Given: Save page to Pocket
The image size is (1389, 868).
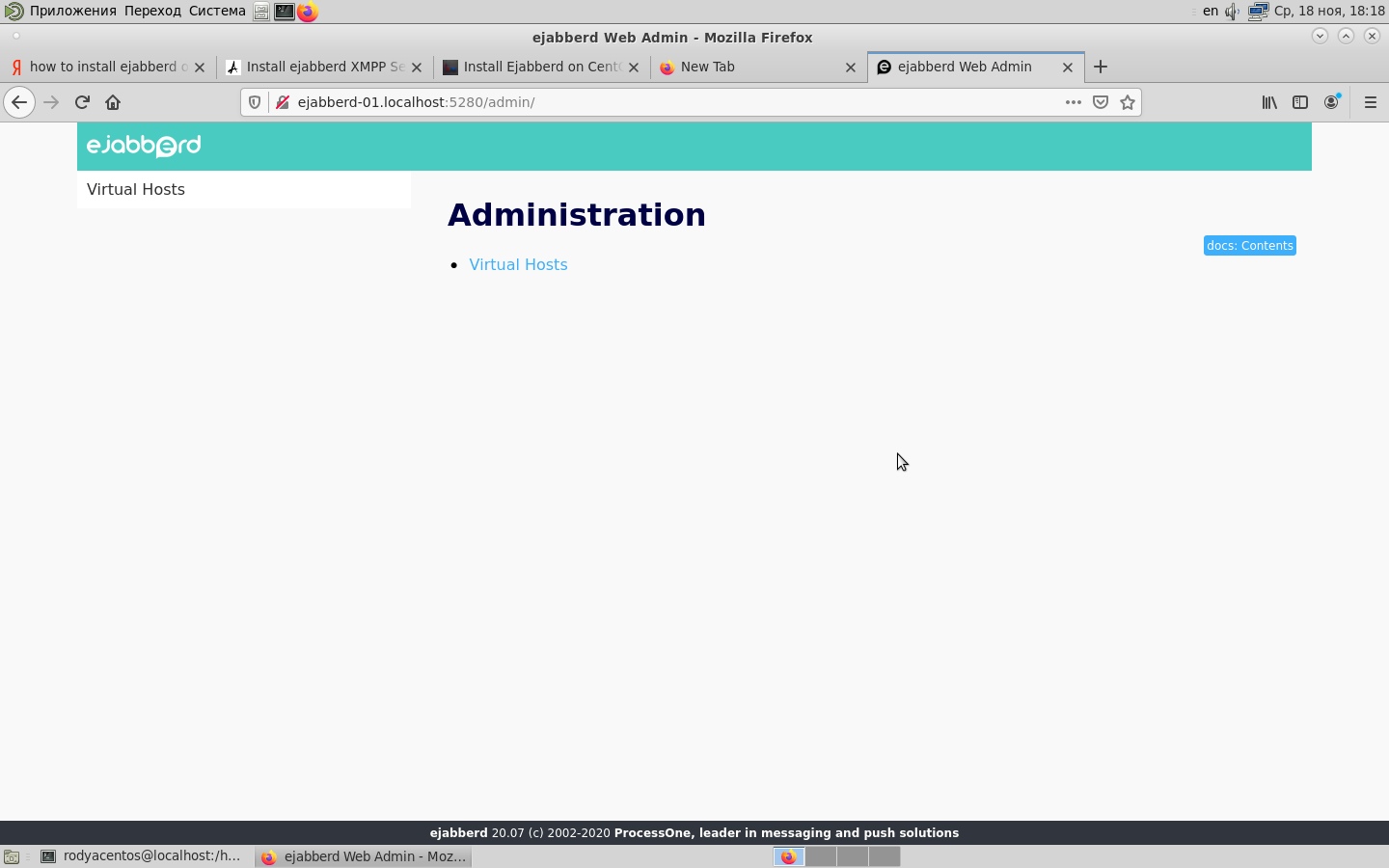Looking at the screenshot, I should tap(1101, 102).
